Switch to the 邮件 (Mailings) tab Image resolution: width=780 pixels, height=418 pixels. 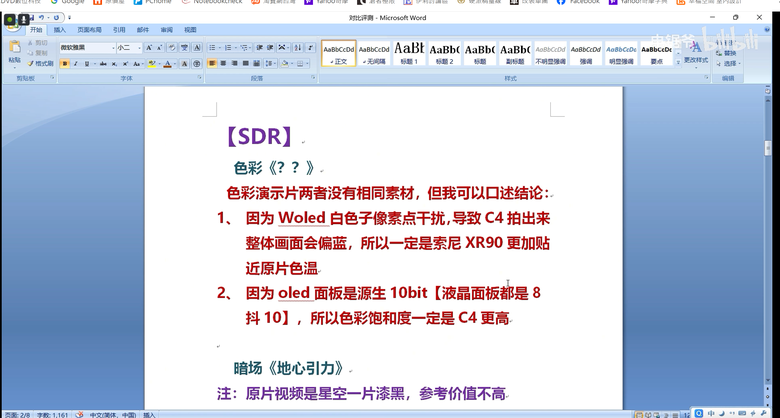point(143,30)
